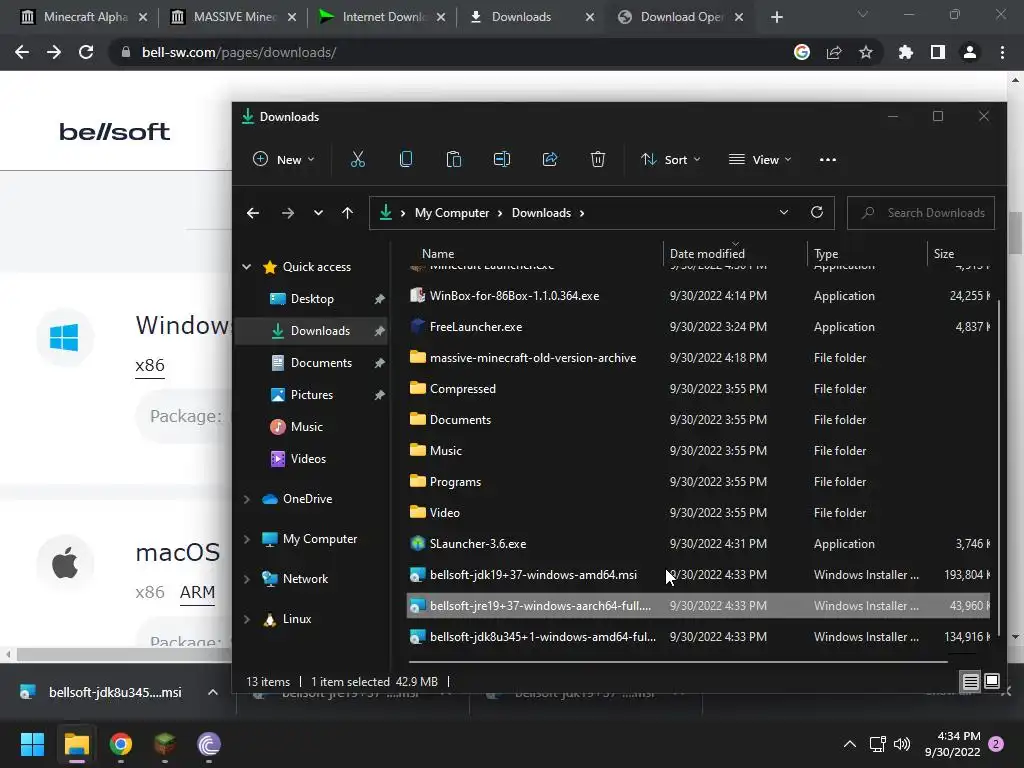Open Chrome extensions puzzle icon
The height and width of the screenshot is (768, 1024).
click(x=906, y=52)
